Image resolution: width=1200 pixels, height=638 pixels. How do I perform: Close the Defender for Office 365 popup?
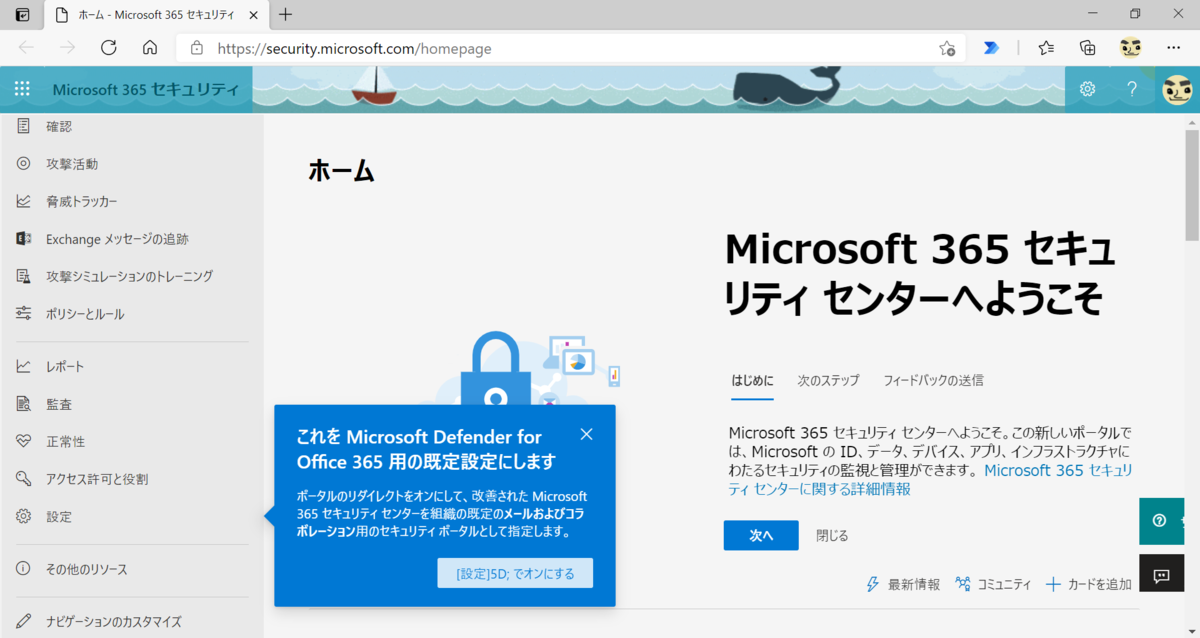[x=586, y=434]
